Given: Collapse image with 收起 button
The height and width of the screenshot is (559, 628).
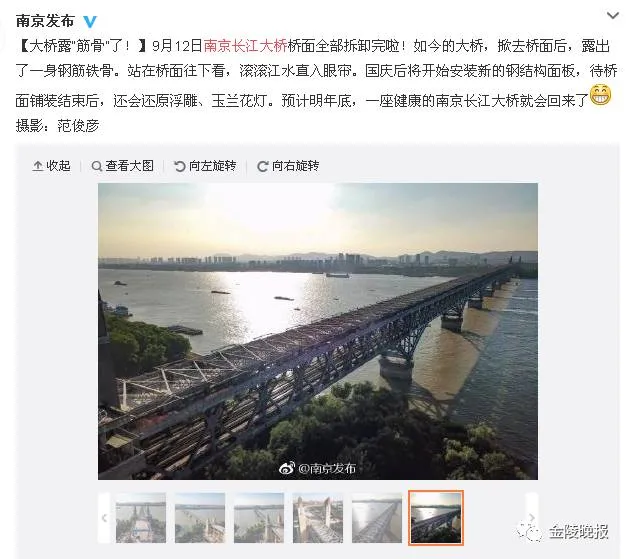Looking at the screenshot, I should 51,166.
